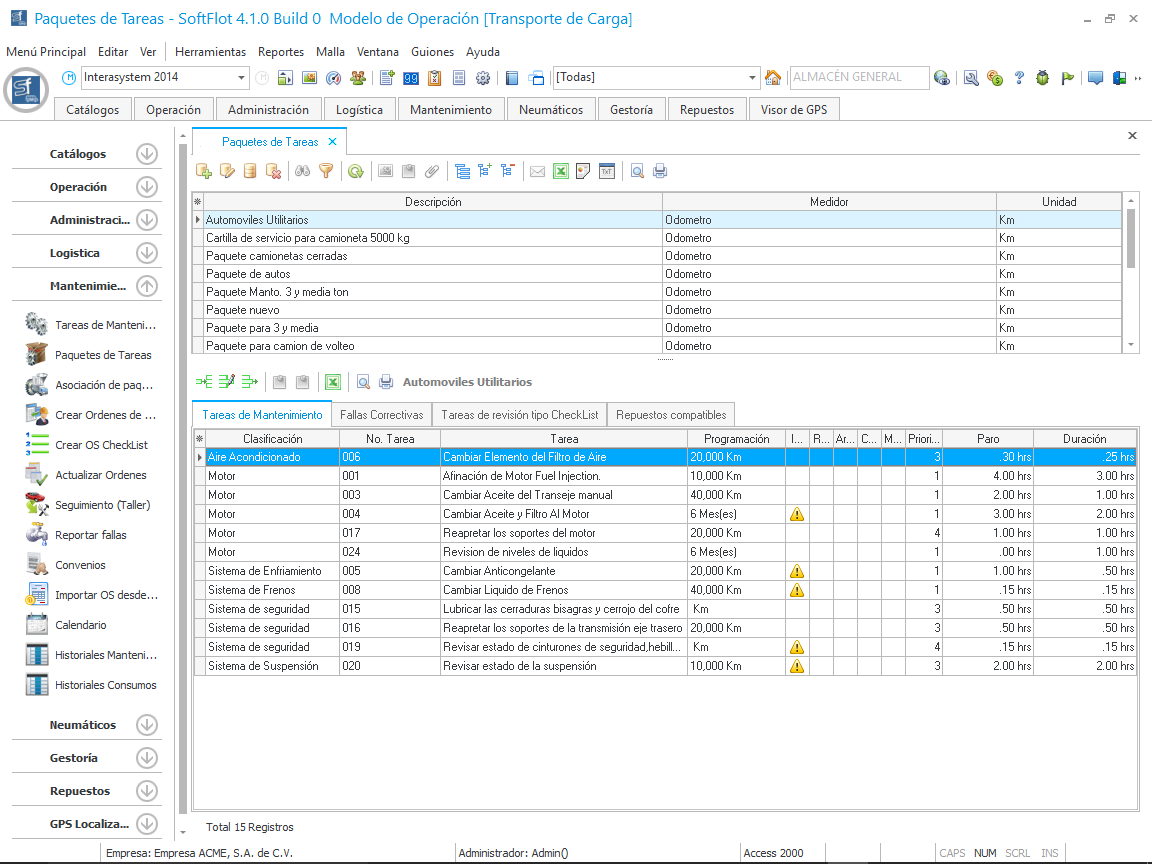Refresh the task packages list

(x=356, y=171)
